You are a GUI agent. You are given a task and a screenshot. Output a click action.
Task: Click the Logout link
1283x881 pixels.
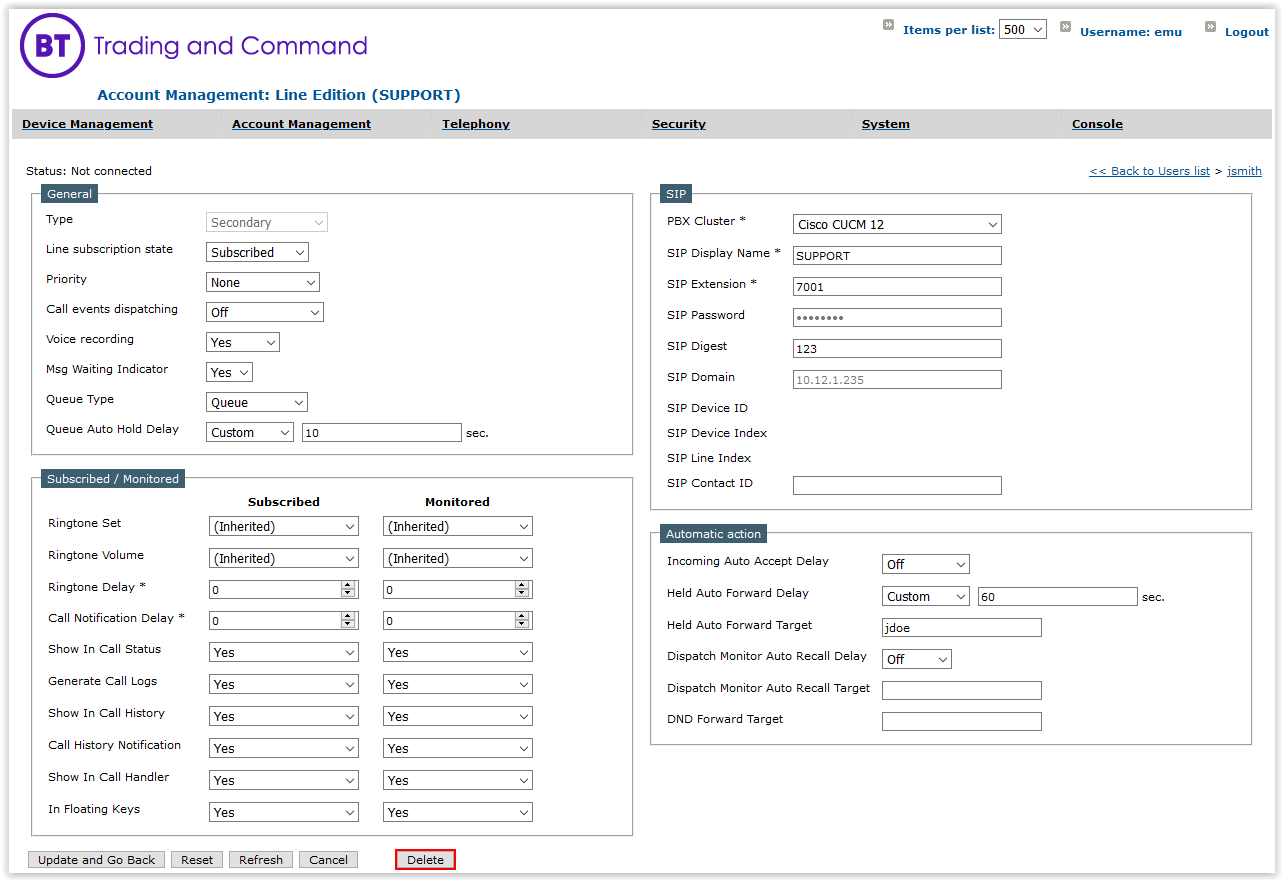1247,32
